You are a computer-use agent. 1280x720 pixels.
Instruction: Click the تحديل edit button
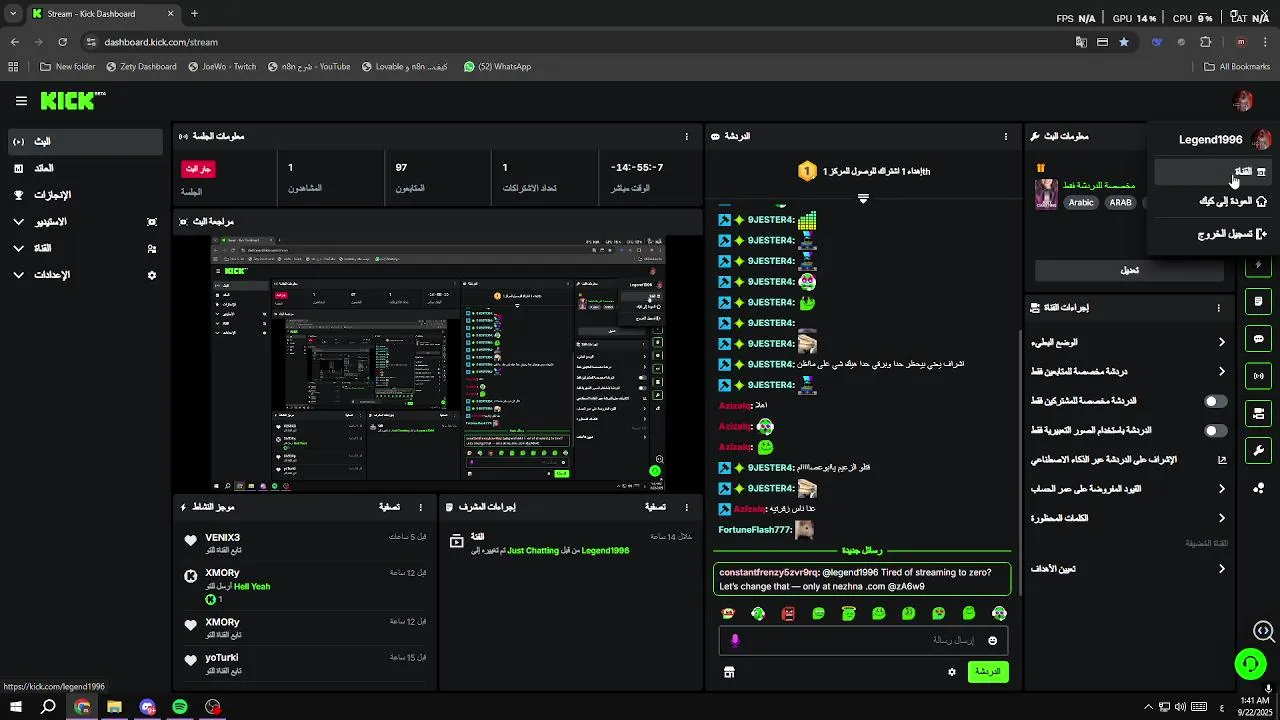pyautogui.click(x=1129, y=270)
